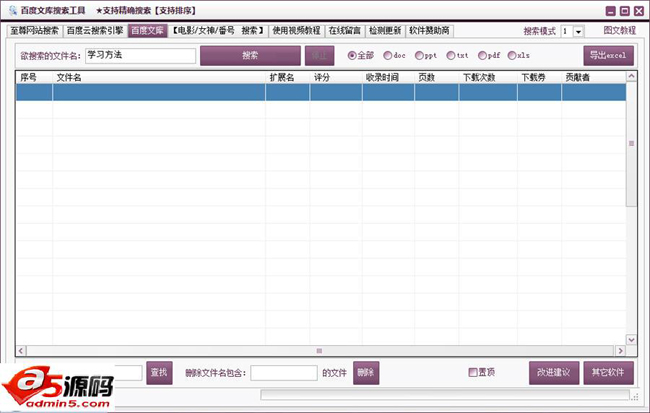The height and width of the screenshot is (413, 650).
Task: Click the app icon in the title bar
Action: coord(13,10)
